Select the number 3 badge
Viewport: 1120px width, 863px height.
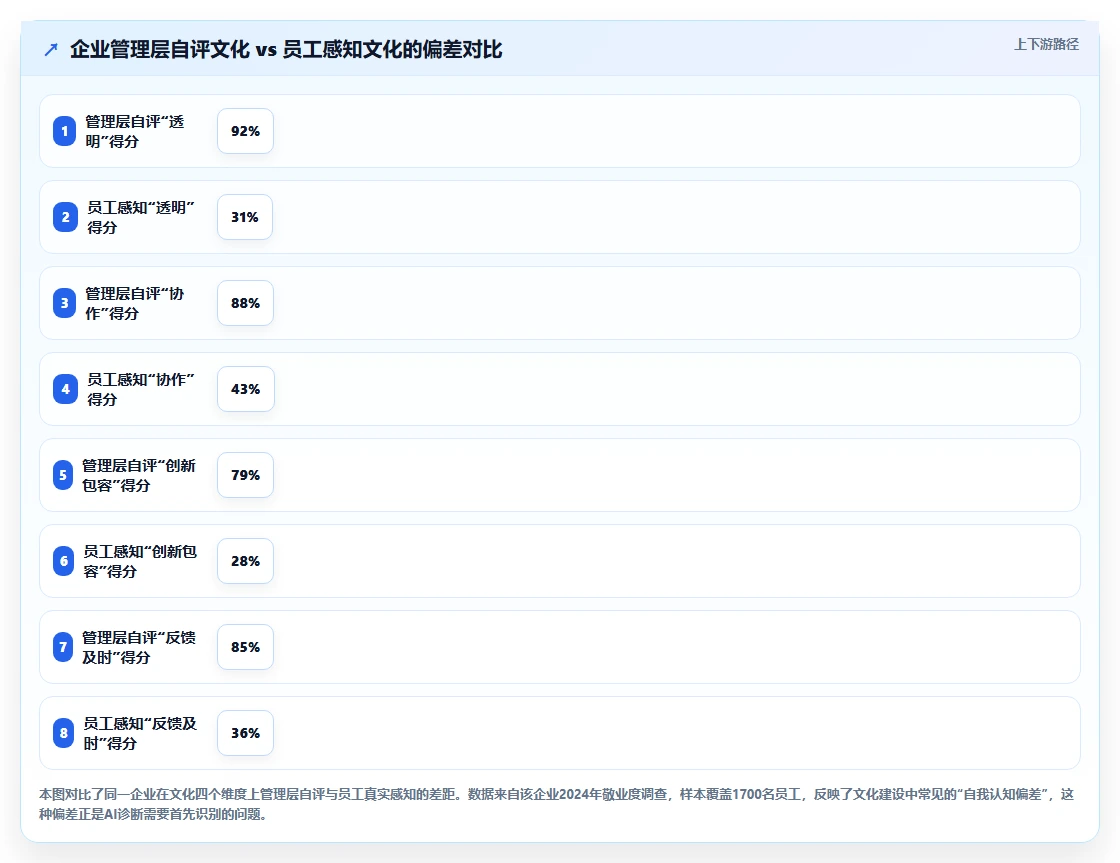[64, 303]
